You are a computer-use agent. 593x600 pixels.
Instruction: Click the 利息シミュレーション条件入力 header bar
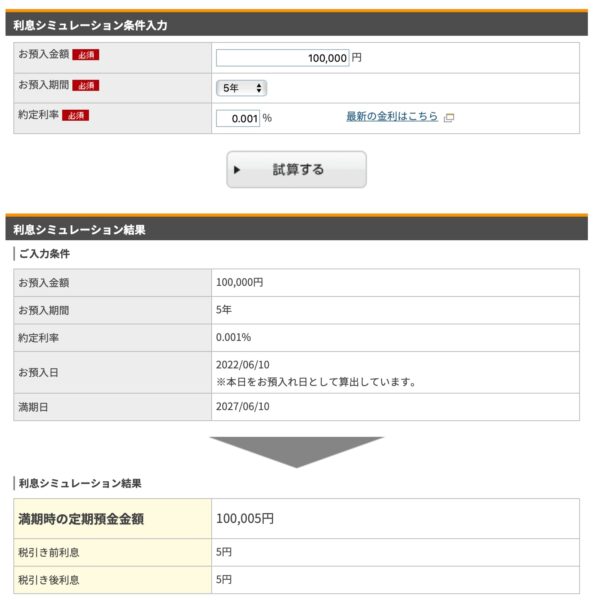click(x=296, y=24)
